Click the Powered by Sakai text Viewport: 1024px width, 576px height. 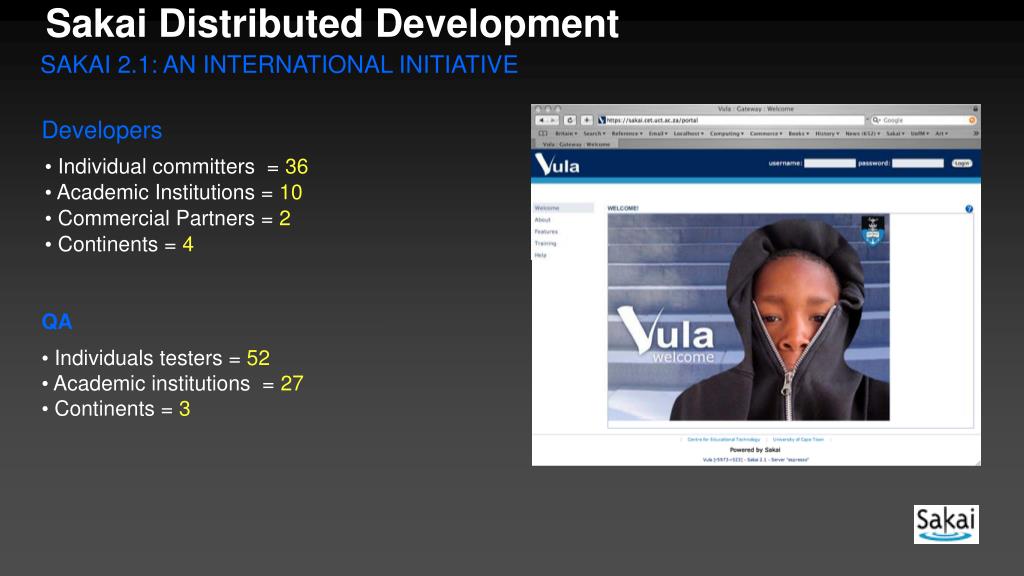coord(755,450)
